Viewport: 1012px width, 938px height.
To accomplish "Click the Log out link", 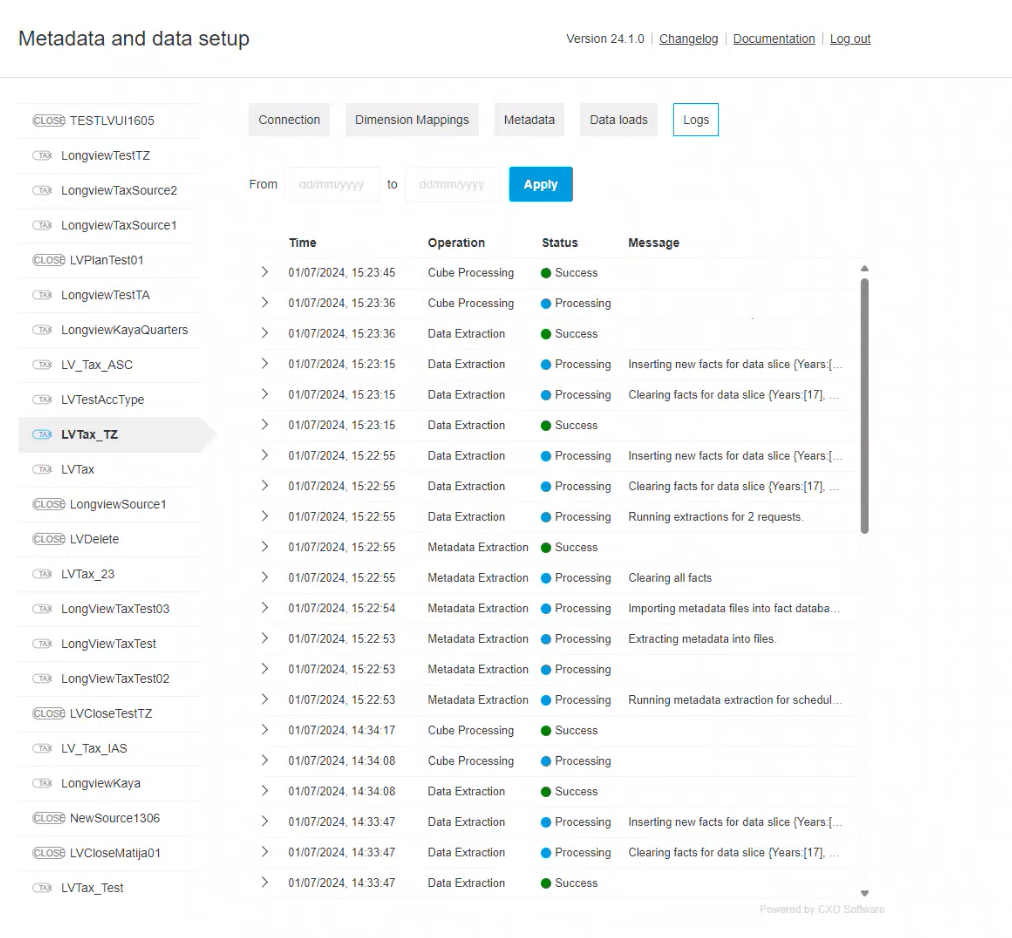I will (850, 39).
